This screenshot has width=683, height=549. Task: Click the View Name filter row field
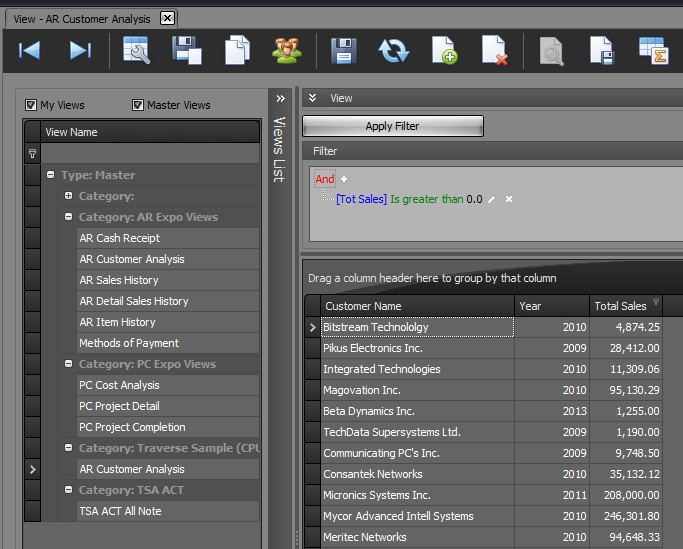coord(150,153)
